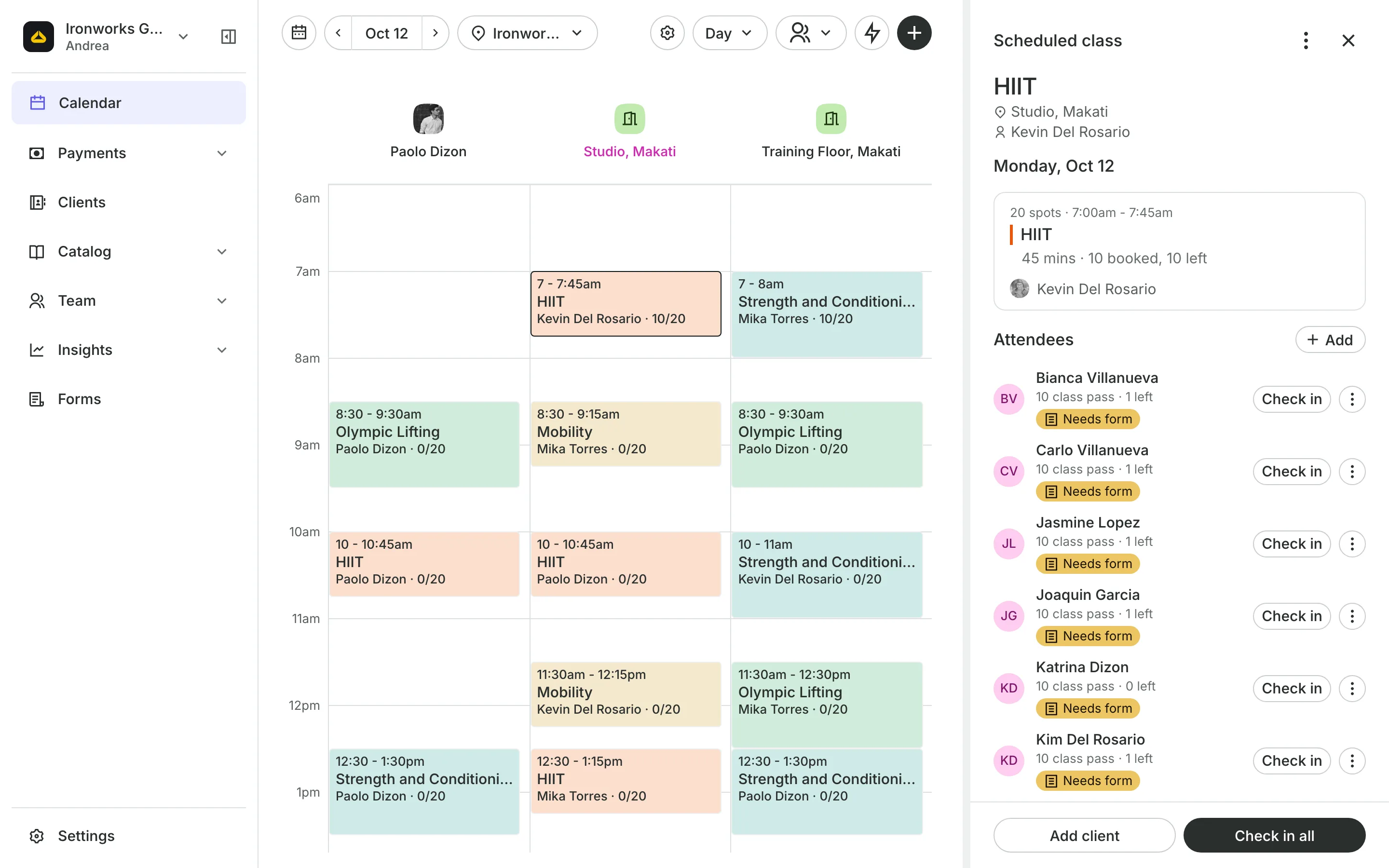
Task: Click the Add client button
Action: coord(1084,836)
